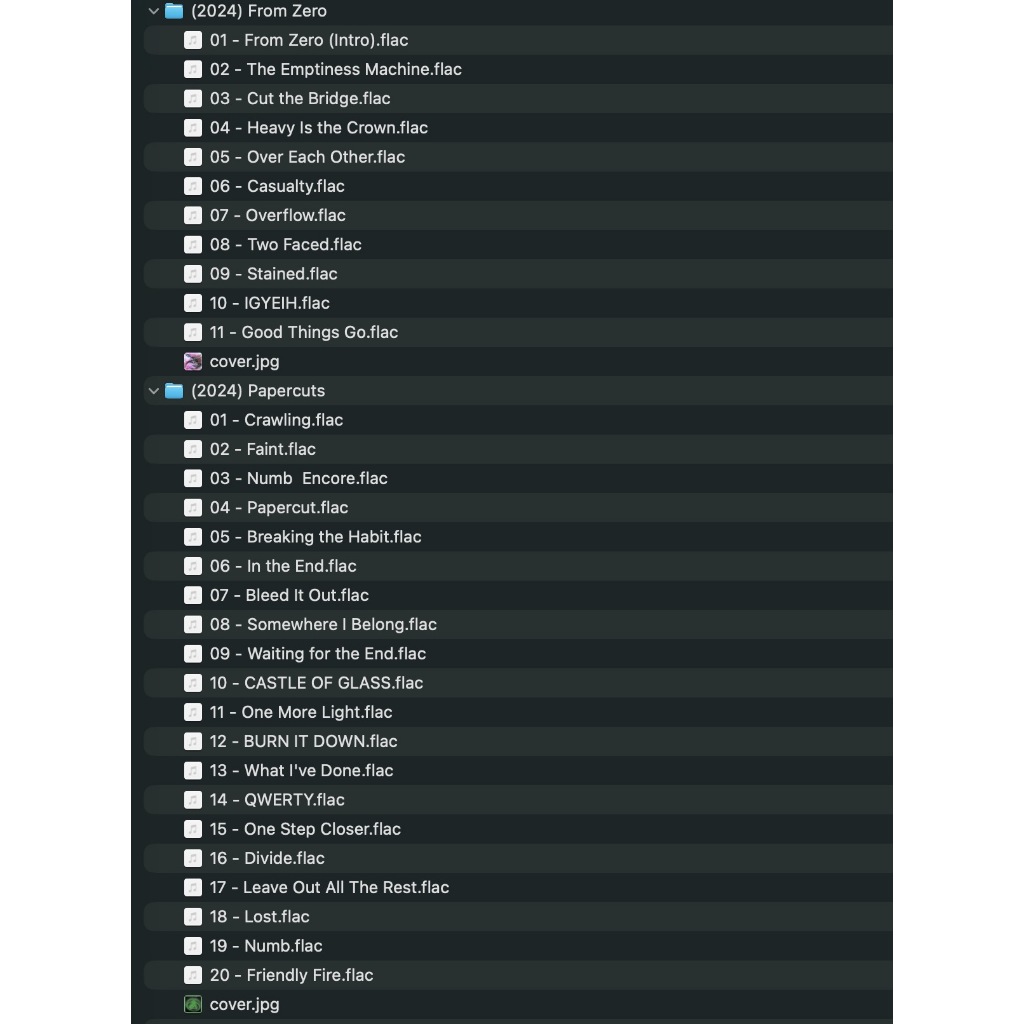
Task: Select 11 - Good Things Go.flac
Action: click(518, 332)
